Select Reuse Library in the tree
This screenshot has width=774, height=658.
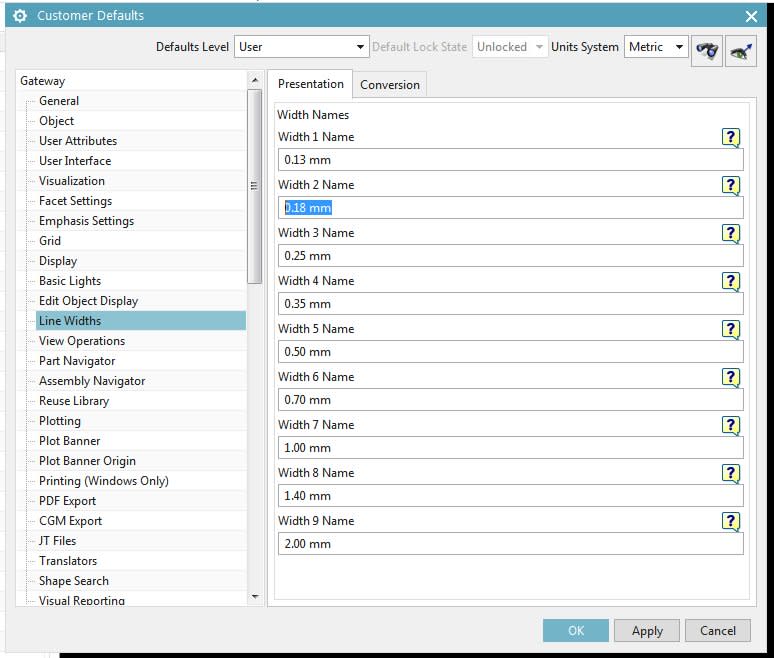coord(74,401)
